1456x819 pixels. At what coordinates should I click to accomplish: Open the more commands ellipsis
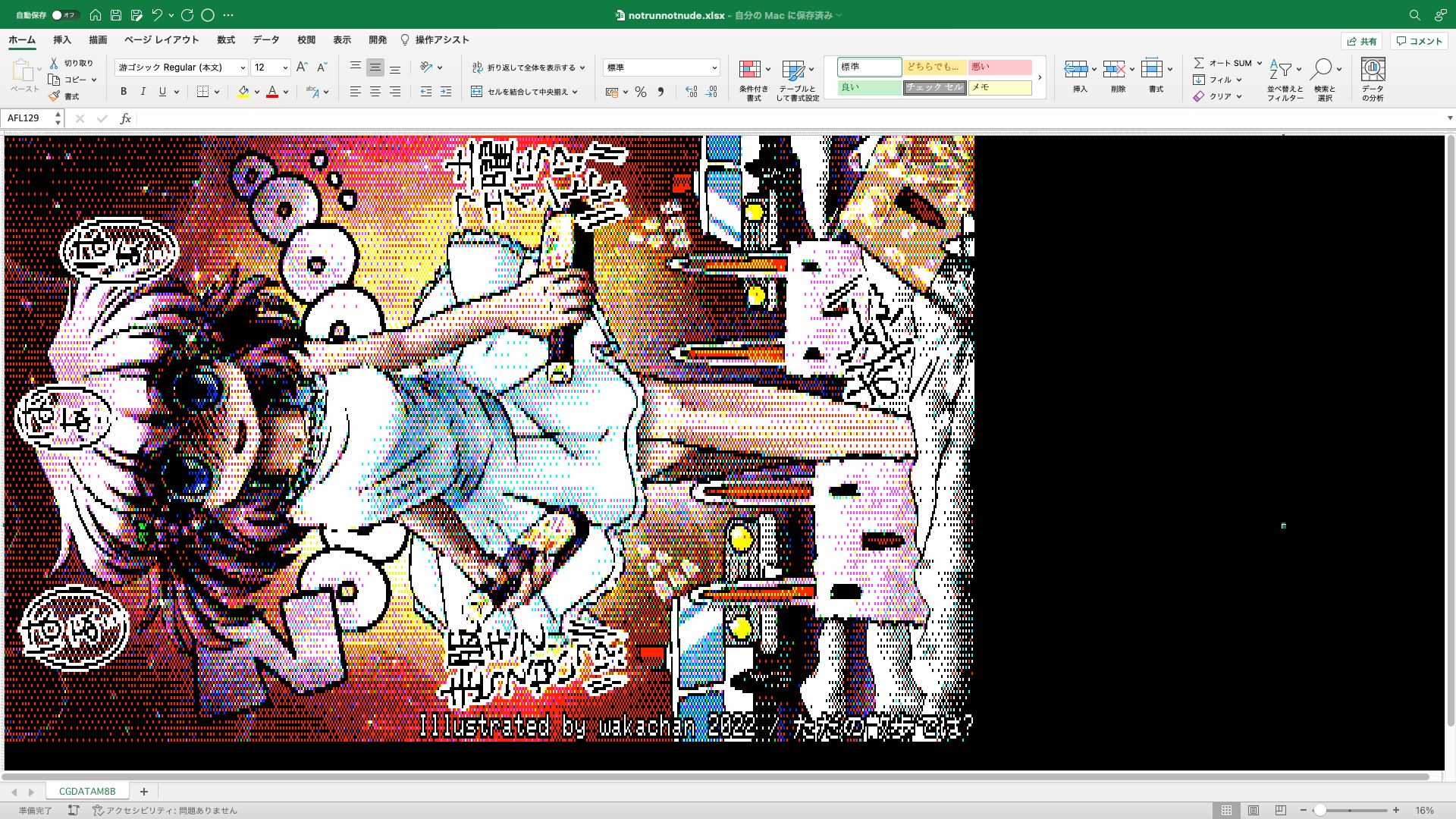click(228, 15)
